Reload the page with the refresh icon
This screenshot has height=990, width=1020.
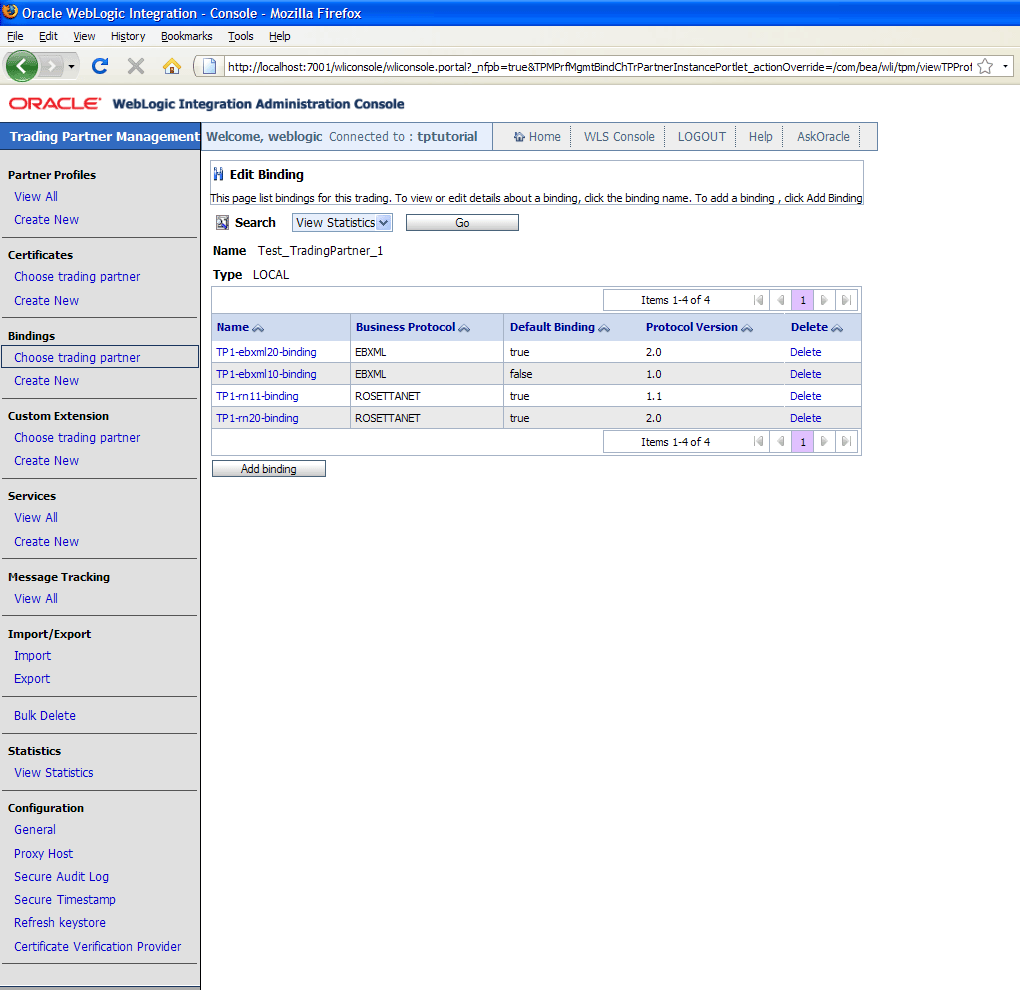coord(100,66)
